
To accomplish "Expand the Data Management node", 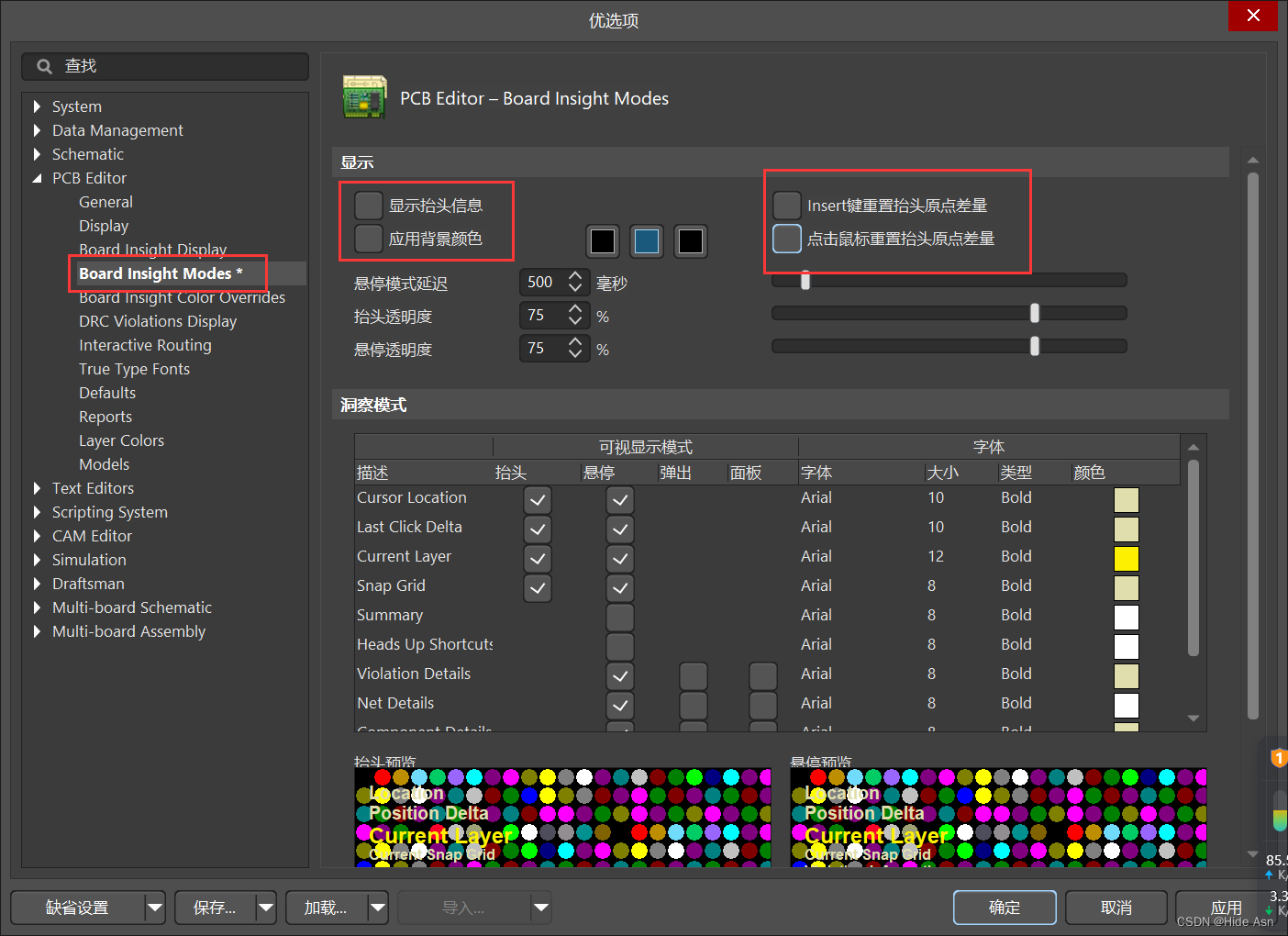I will (x=37, y=130).
